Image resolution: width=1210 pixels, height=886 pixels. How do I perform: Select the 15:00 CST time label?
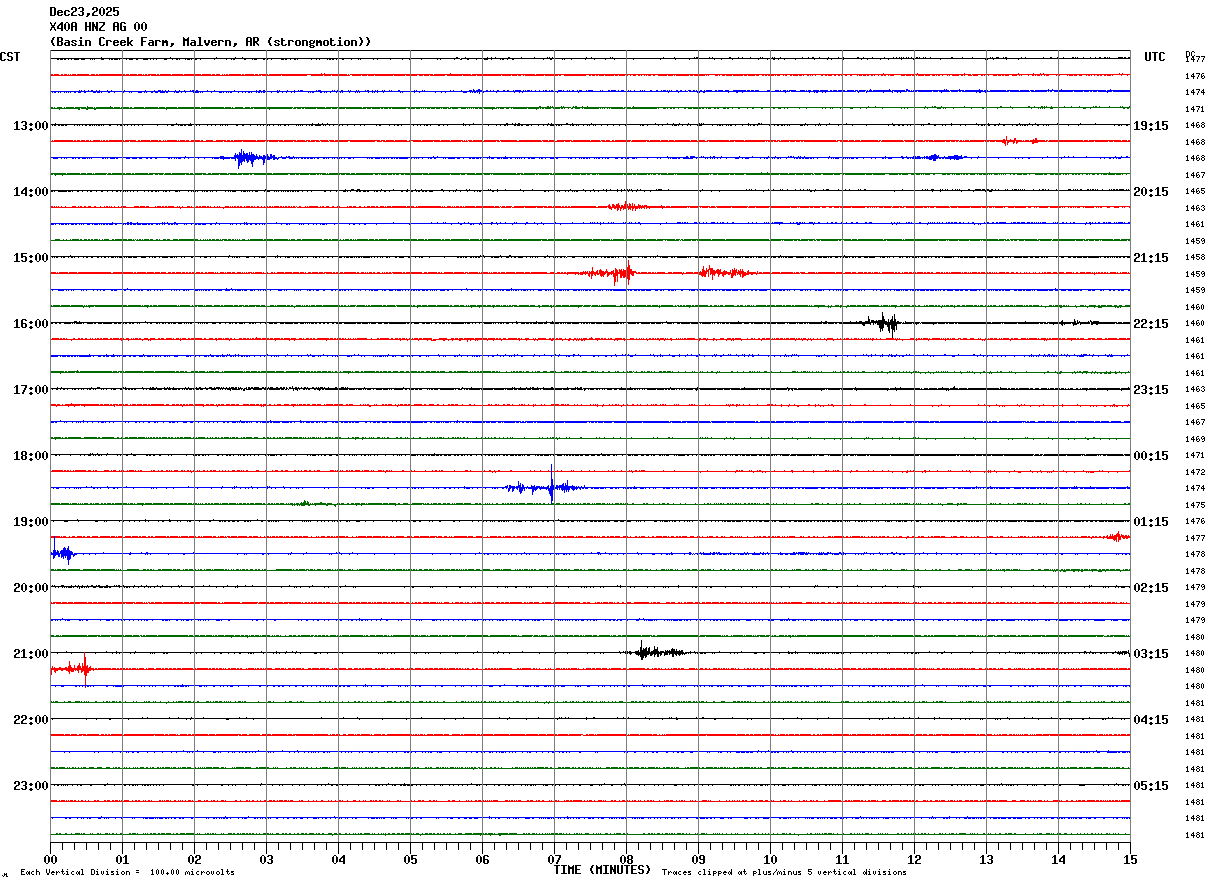pos(30,258)
